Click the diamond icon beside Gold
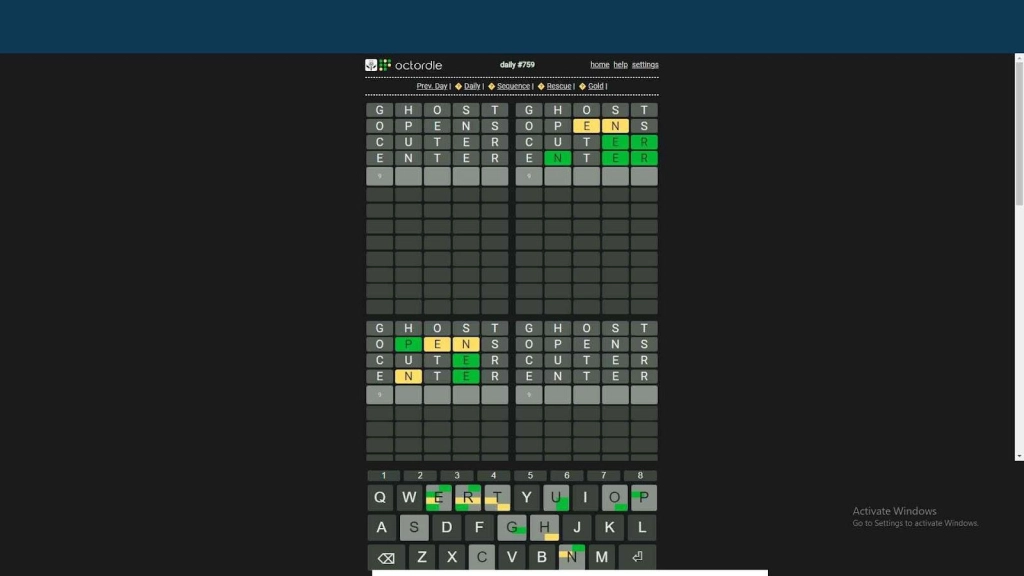This screenshot has height=576, width=1024. pos(582,87)
